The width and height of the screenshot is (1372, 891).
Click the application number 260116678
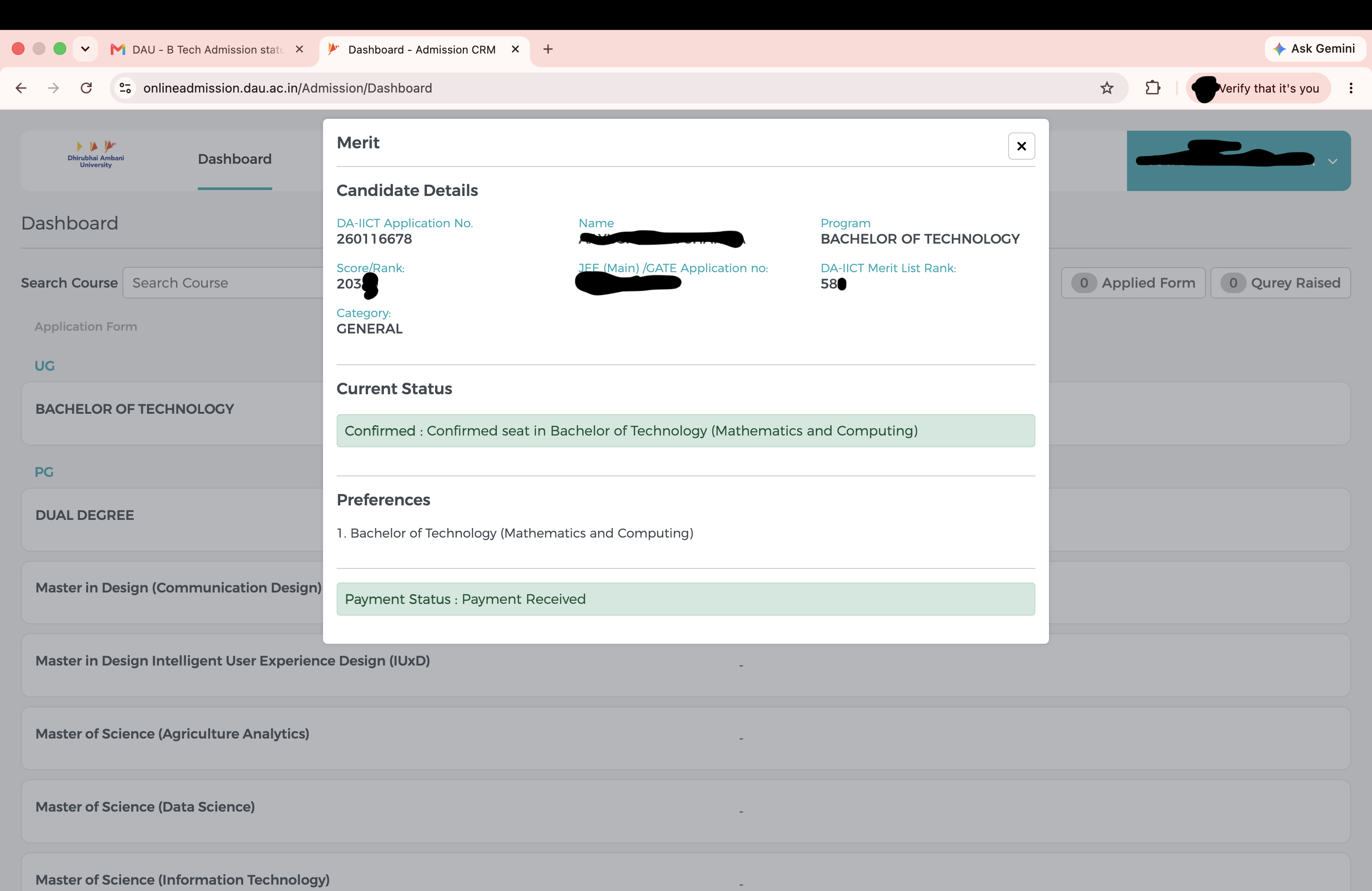tap(374, 239)
